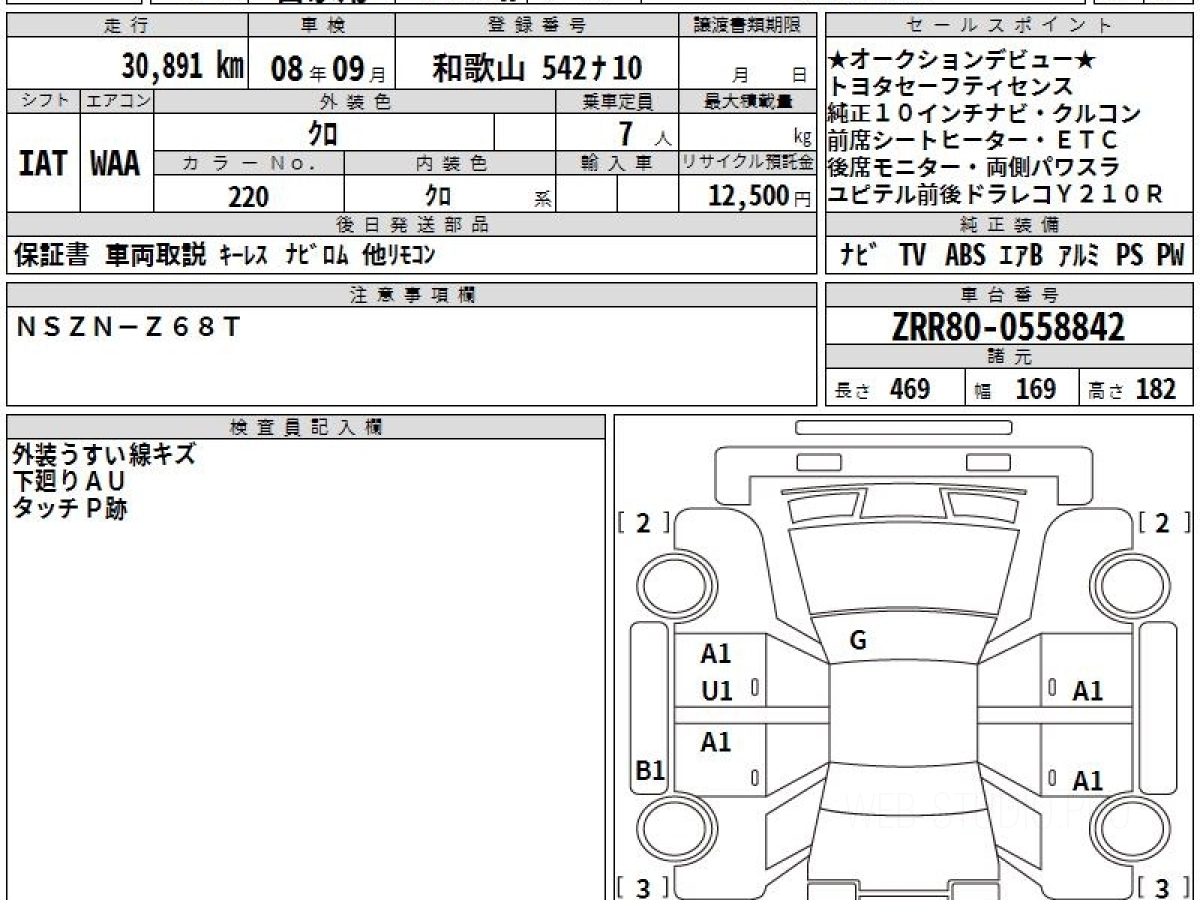Select the B1 damage mark on the diagram
This screenshot has height=900, width=1200.
pos(650,771)
